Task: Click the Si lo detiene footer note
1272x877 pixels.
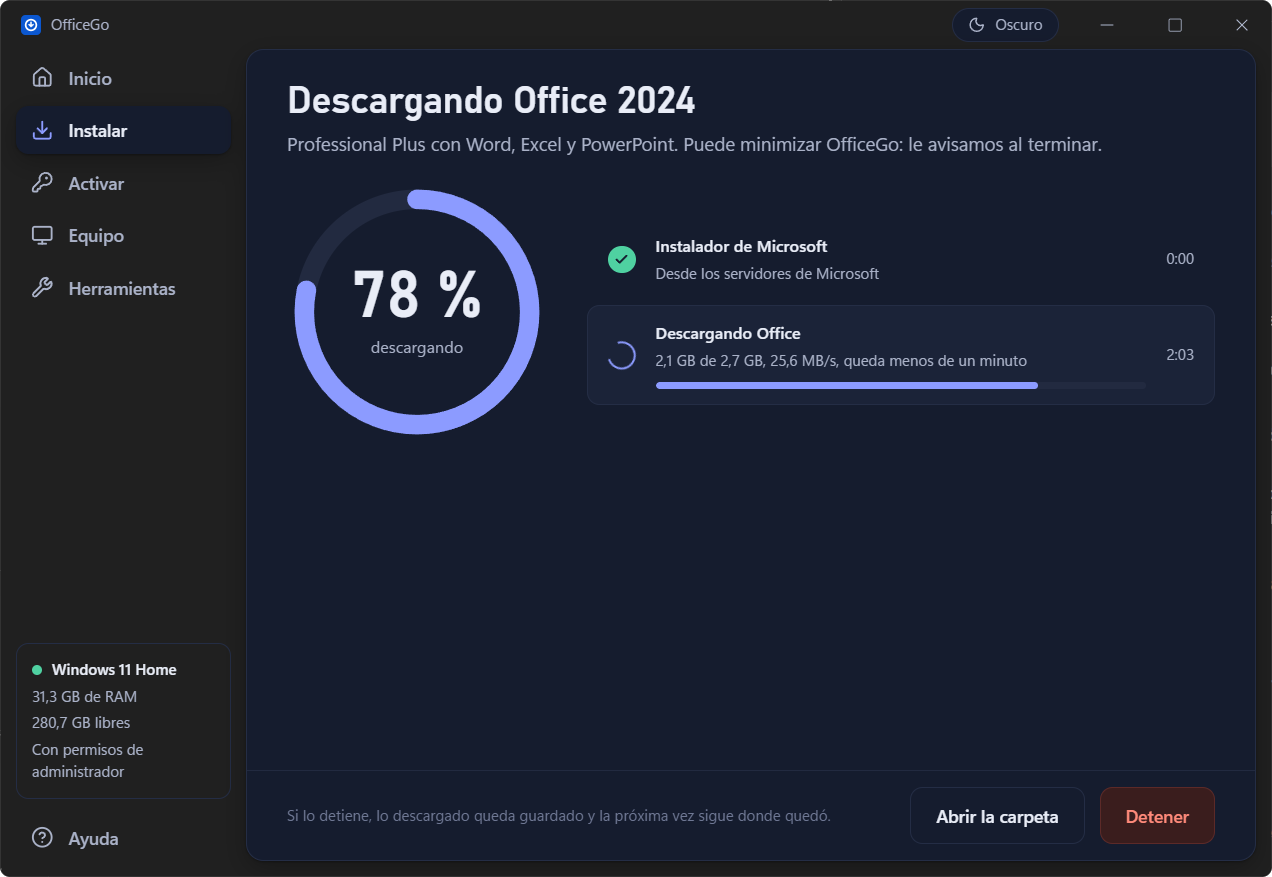Action: [x=559, y=816]
